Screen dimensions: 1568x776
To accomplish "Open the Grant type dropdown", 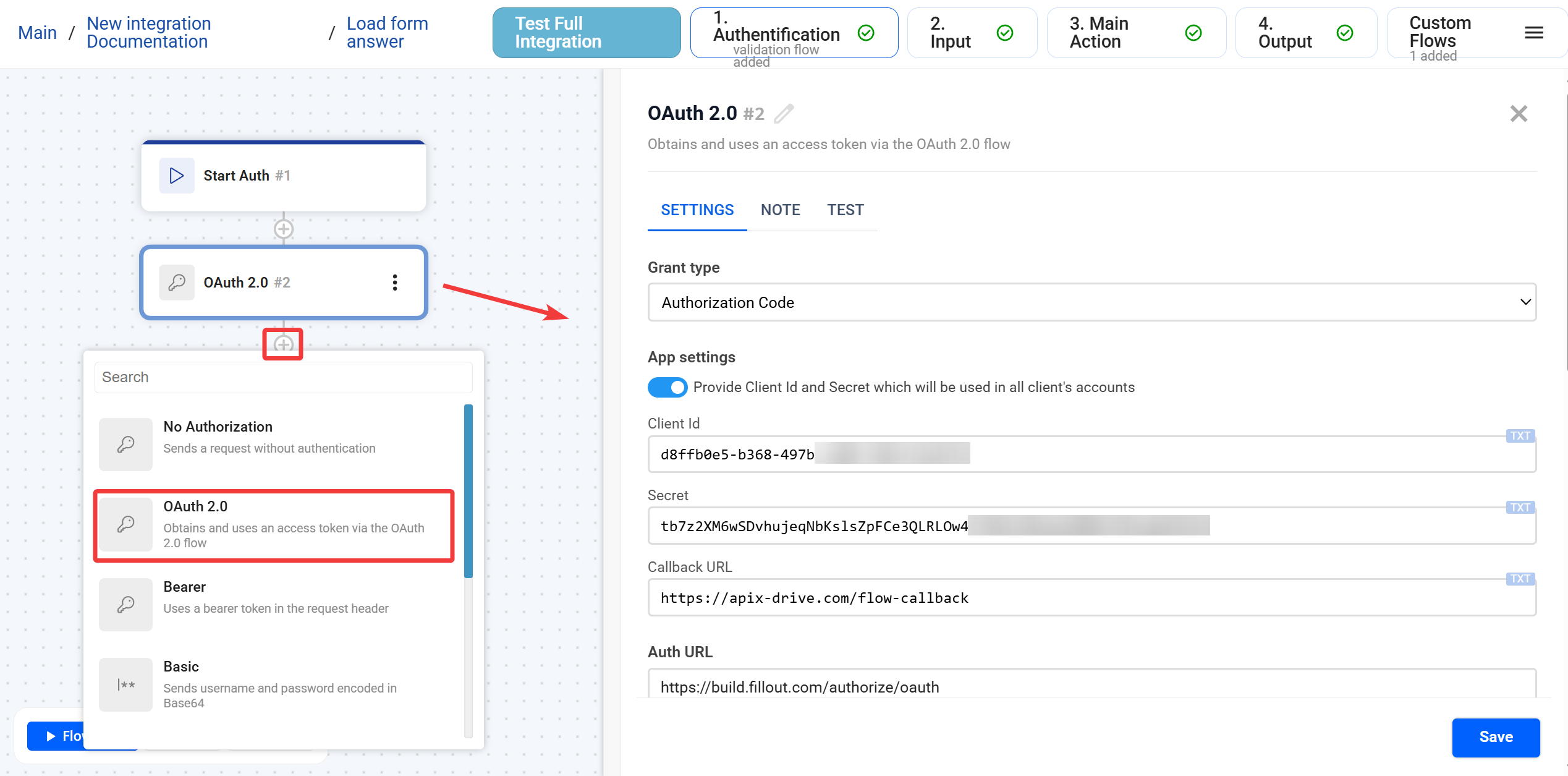I will 1091,302.
